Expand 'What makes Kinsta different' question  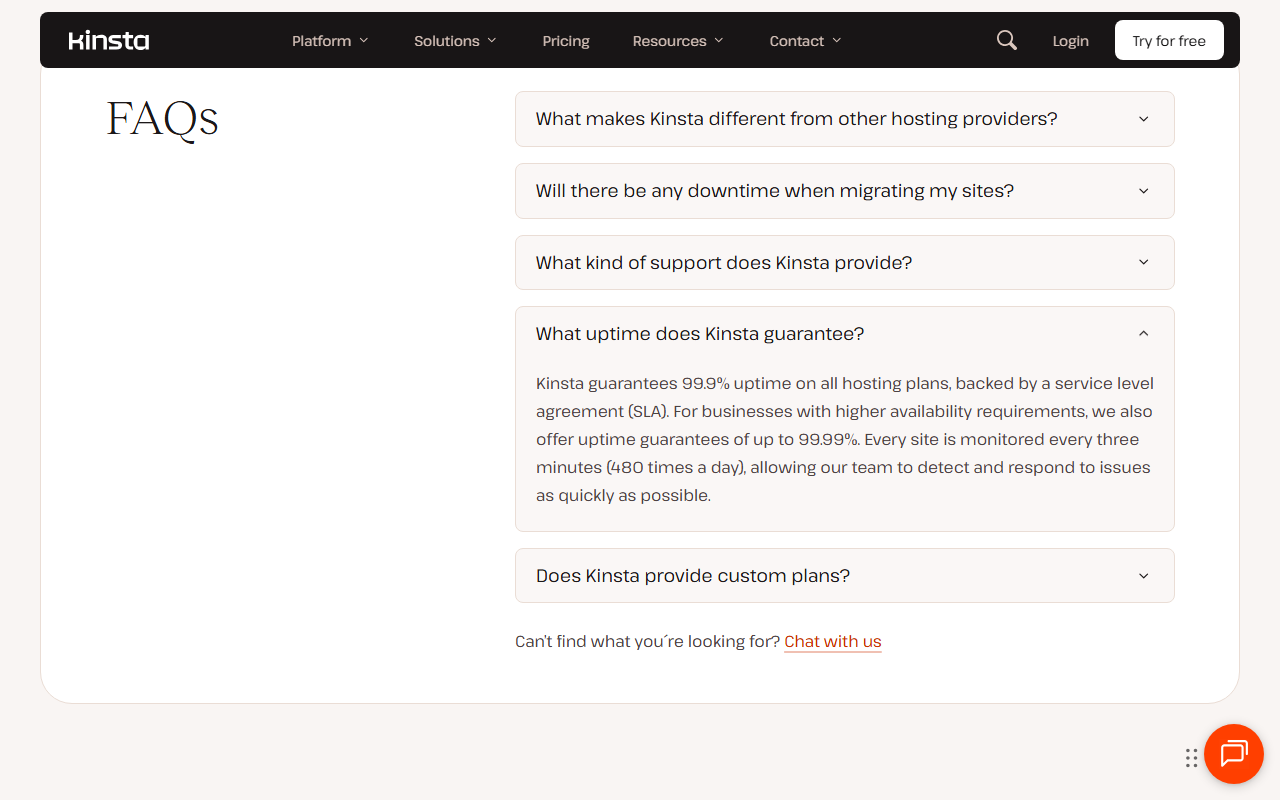[845, 119]
